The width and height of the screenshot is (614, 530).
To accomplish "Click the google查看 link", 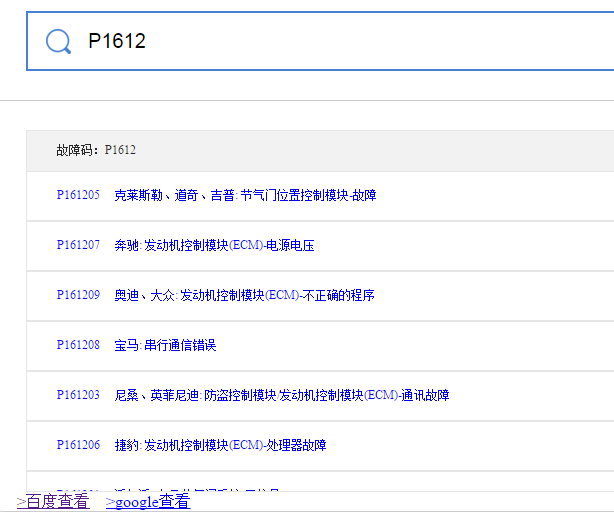I will point(148,501).
